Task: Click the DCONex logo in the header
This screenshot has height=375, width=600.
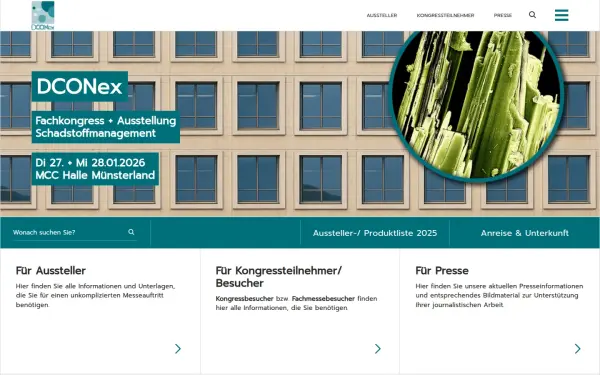Action: pos(43,15)
